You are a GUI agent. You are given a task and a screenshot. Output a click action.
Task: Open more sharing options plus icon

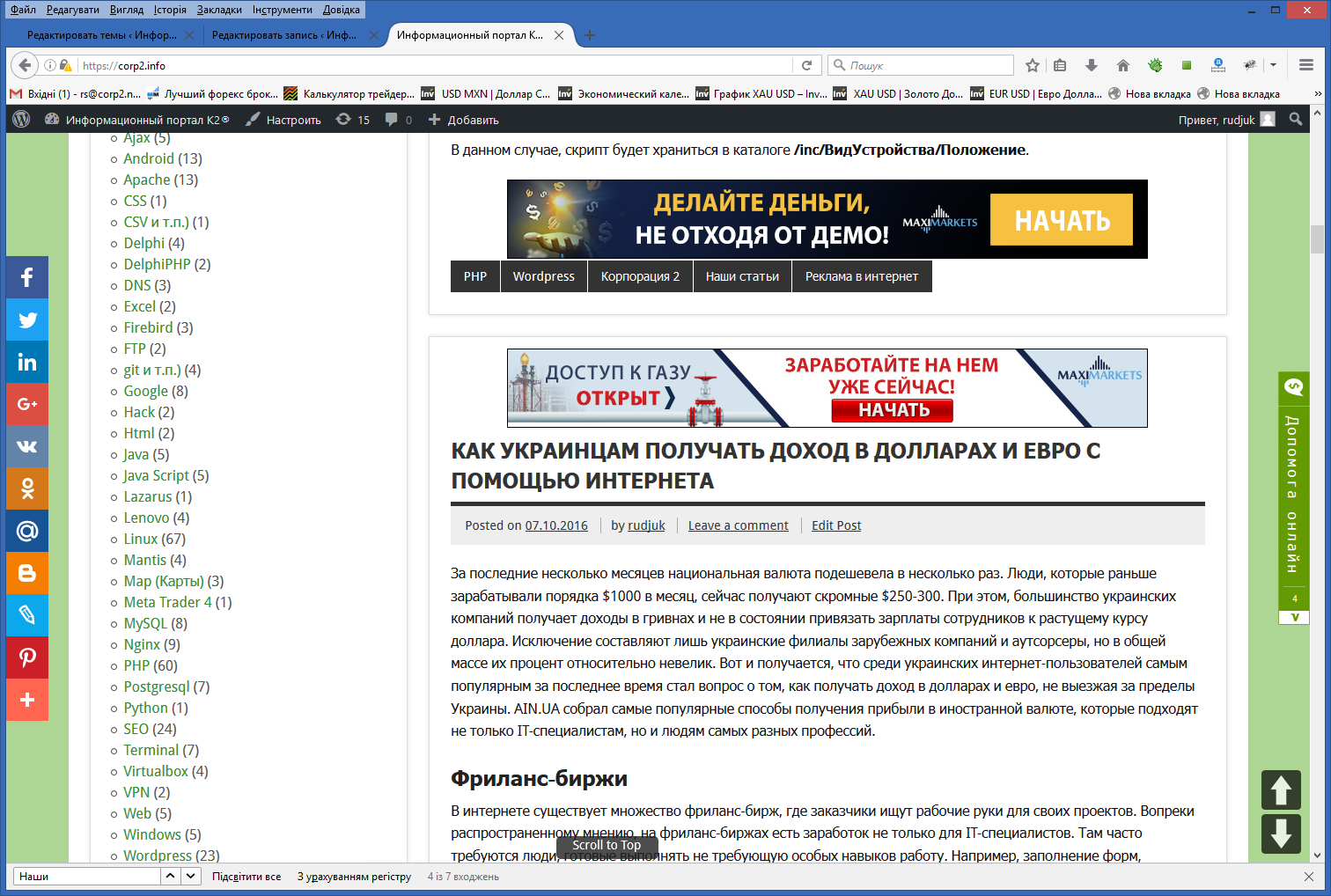[27, 700]
